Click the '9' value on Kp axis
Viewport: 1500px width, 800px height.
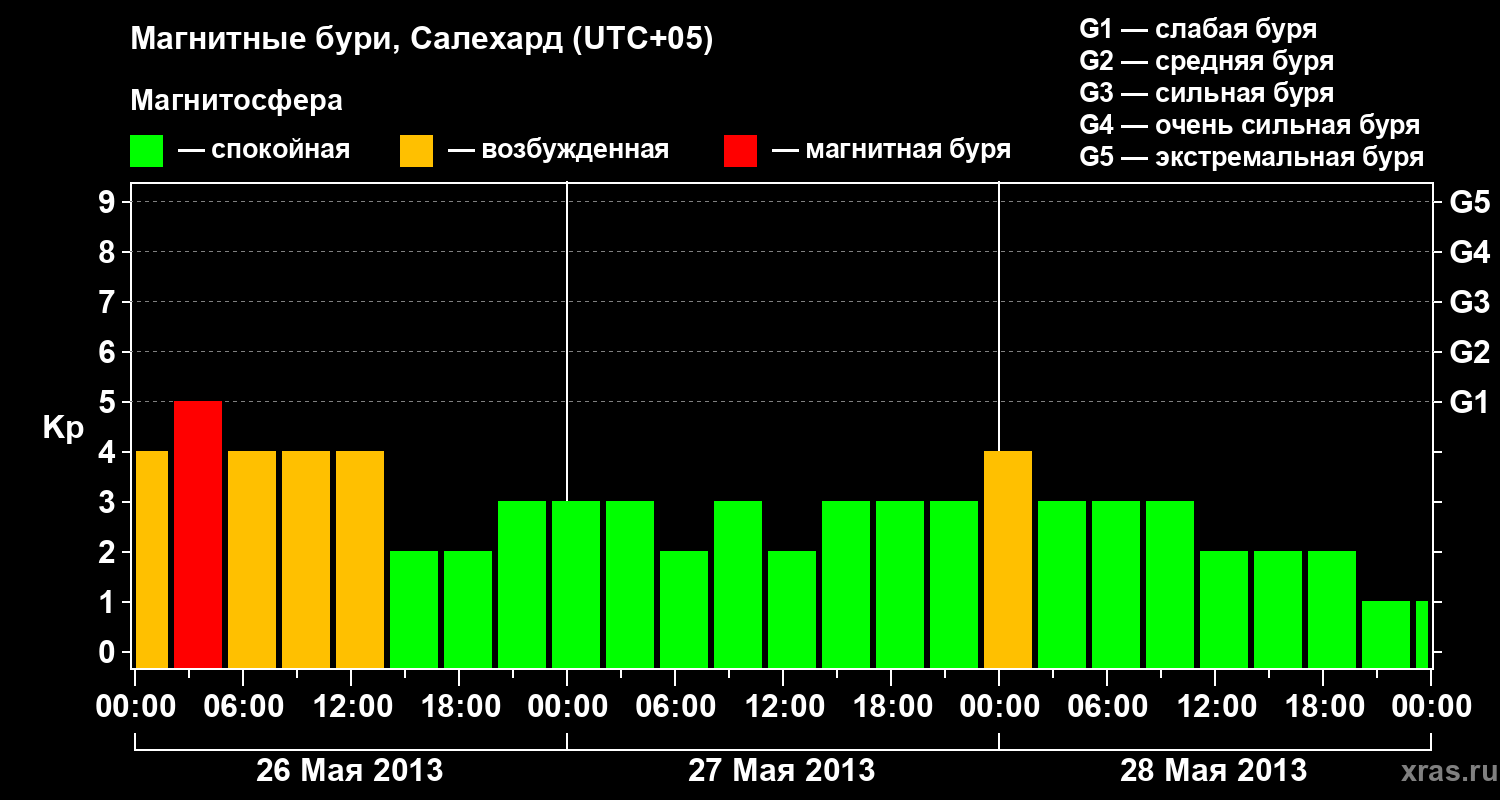pos(109,202)
